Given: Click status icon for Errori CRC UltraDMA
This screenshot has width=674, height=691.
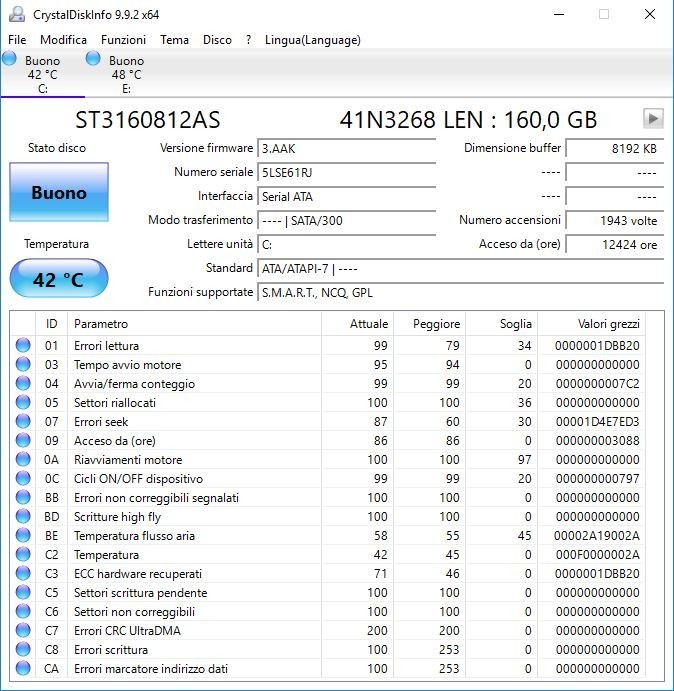Looking at the screenshot, I should pyautogui.click(x=23, y=630).
